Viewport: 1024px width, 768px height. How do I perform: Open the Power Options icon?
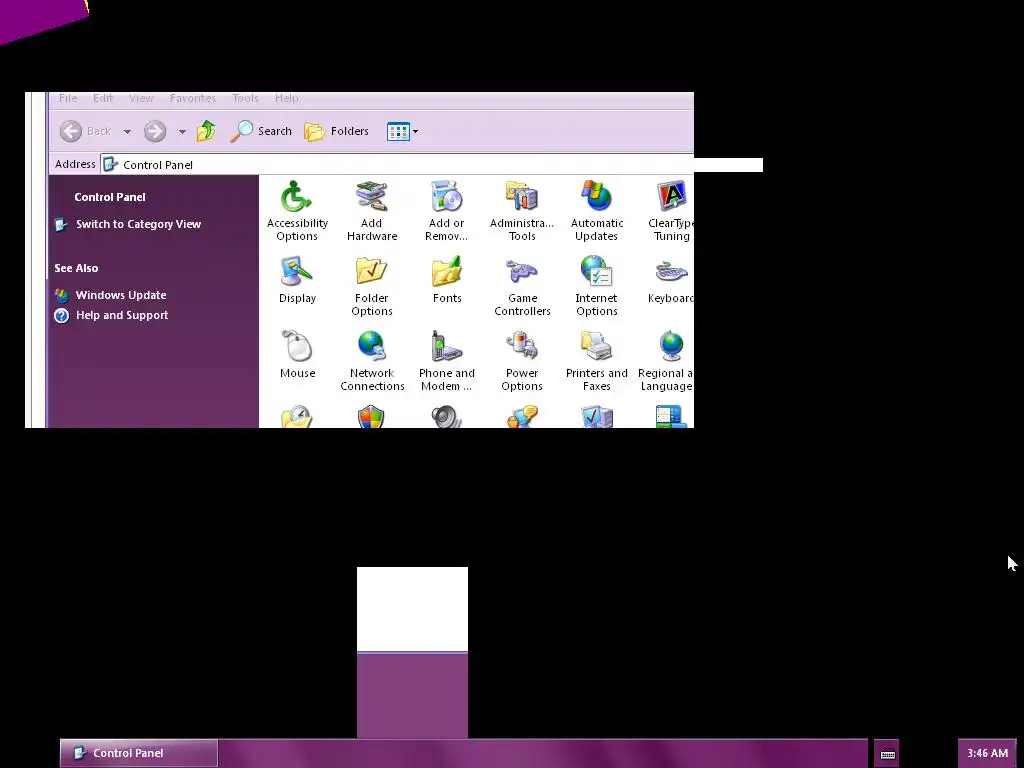(522, 360)
